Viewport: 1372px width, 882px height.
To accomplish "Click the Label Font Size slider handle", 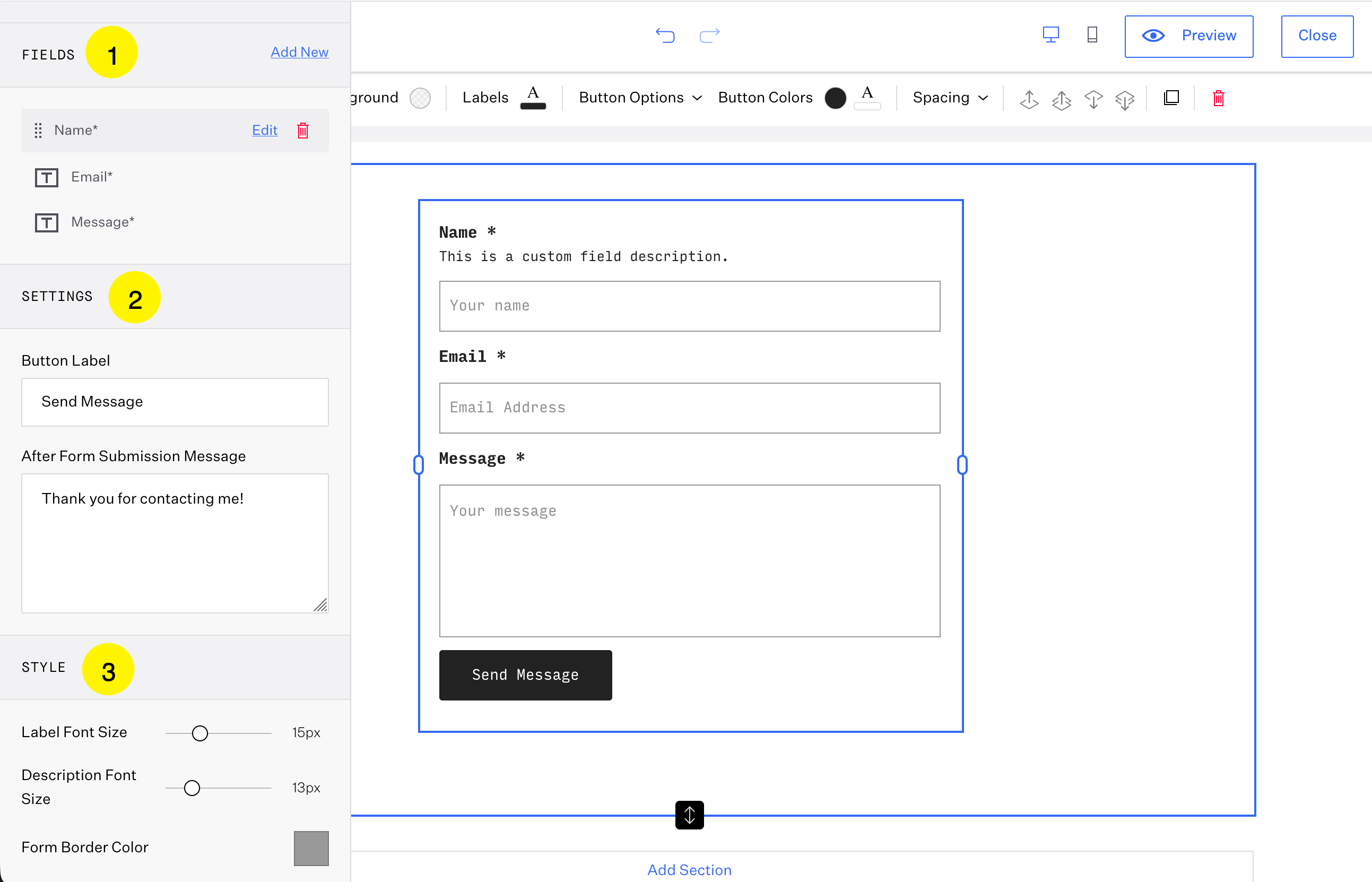I will pos(200,733).
